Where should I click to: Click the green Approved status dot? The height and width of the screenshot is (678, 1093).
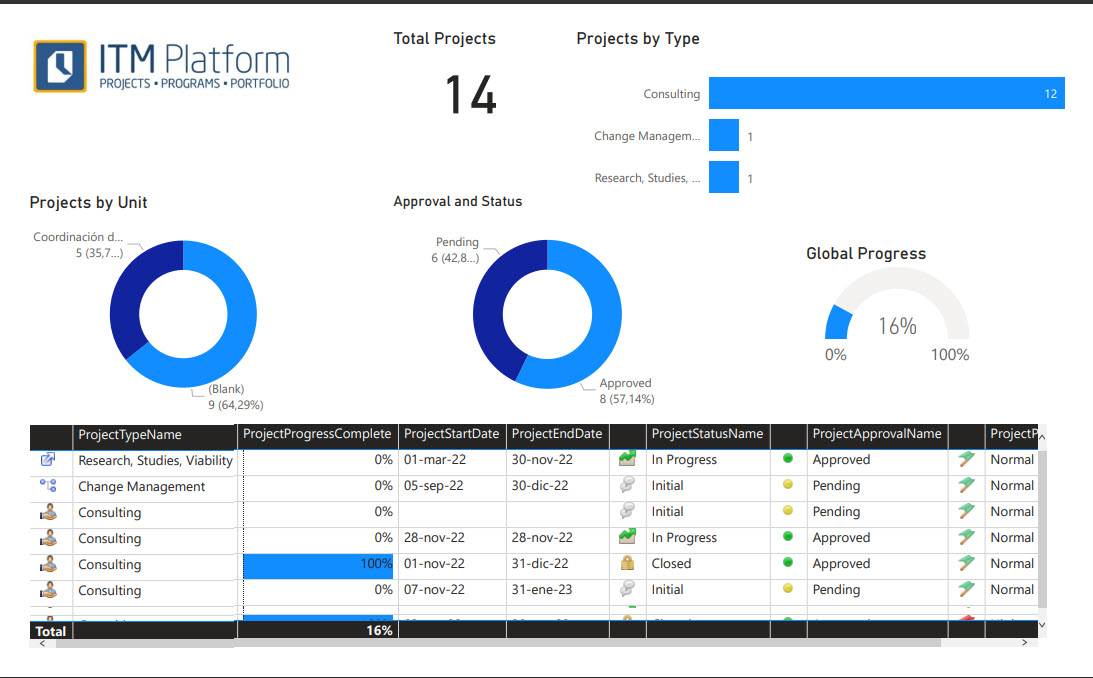pyautogui.click(x=788, y=459)
